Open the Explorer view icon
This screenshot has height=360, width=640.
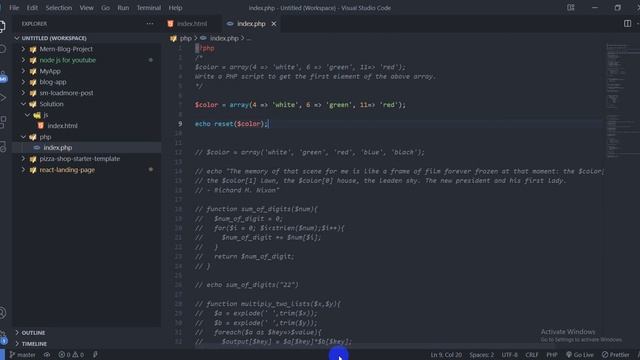[3, 27]
